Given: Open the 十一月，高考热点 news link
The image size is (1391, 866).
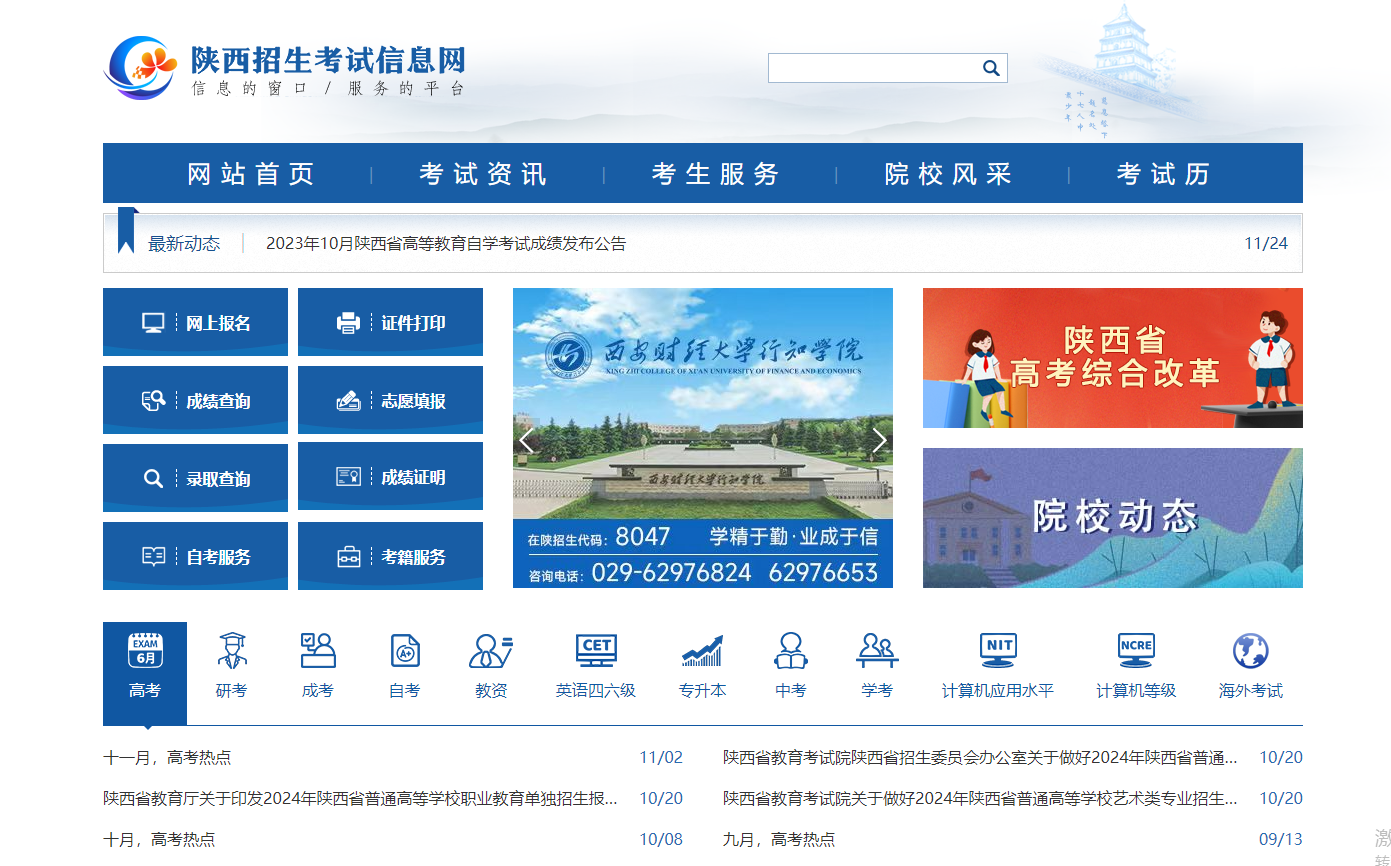Looking at the screenshot, I should click(x=167, y=757).
